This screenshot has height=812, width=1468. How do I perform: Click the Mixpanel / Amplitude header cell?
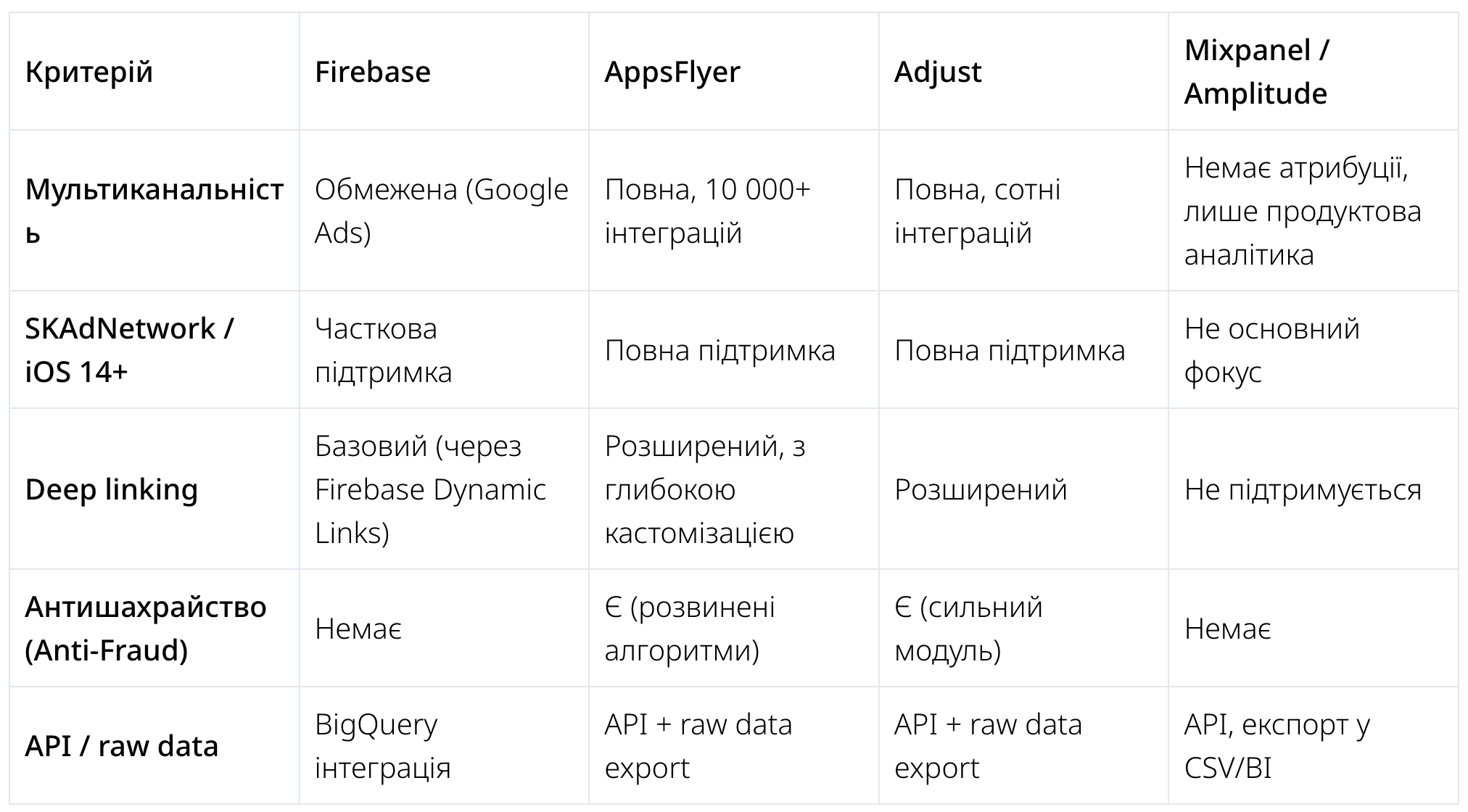[1256, 72]
